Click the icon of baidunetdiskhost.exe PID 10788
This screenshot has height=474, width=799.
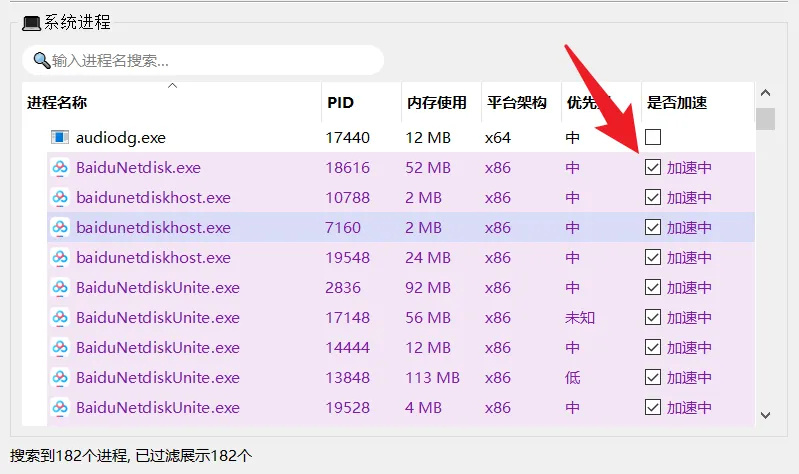point(60,197)
